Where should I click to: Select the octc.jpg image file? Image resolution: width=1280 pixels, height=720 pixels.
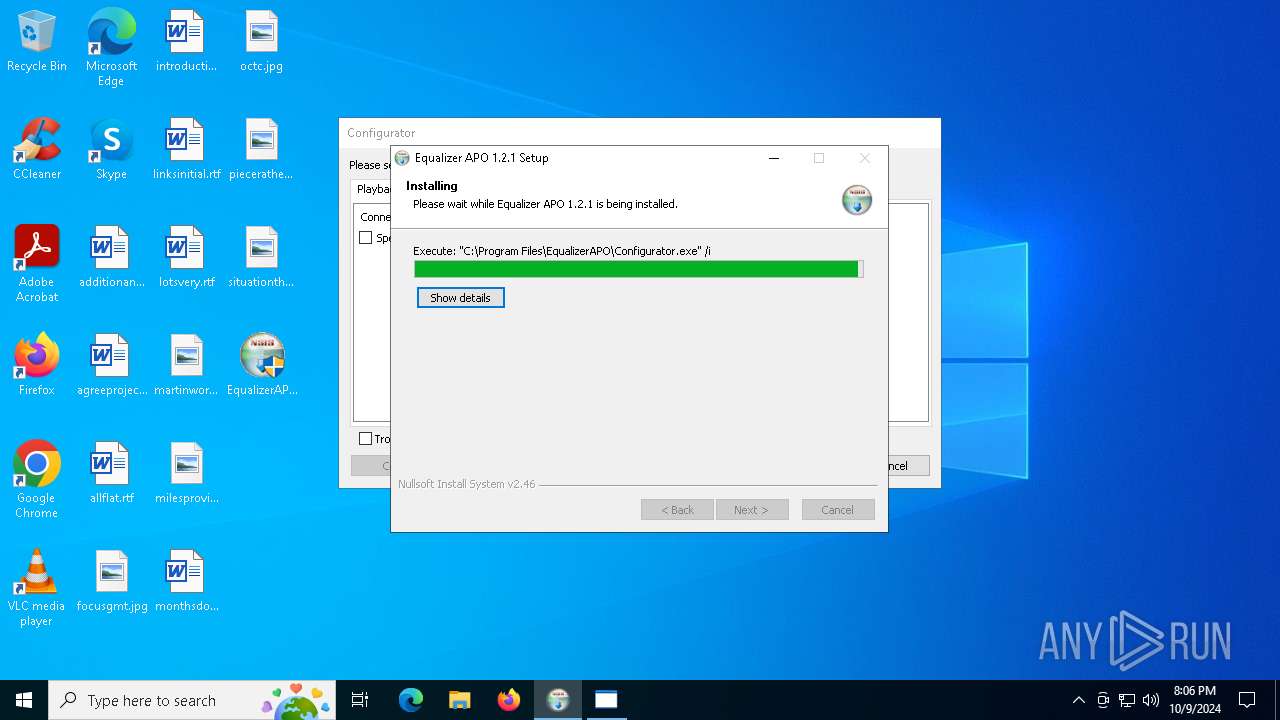point(261,42)
